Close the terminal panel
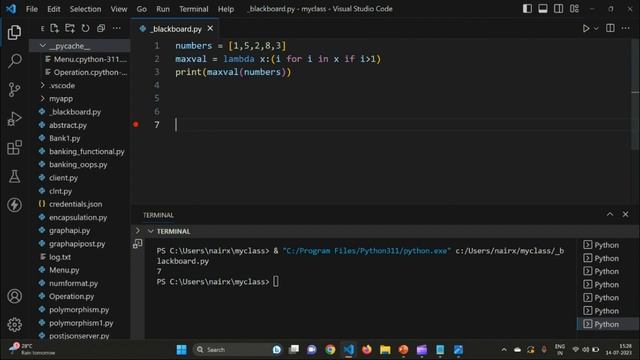Viewport: 640px width, 360px height. click(625, 214)
